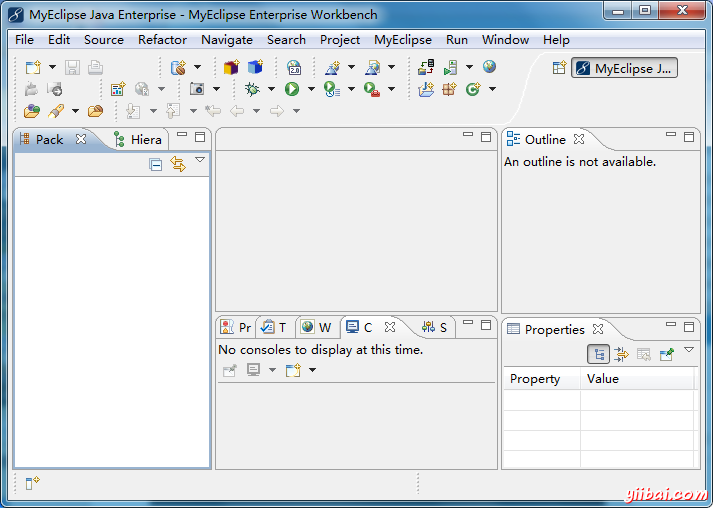Open the Package Explorer view menu triangle
The width and height of the screenshot is (713, 508).
(200, 160)
